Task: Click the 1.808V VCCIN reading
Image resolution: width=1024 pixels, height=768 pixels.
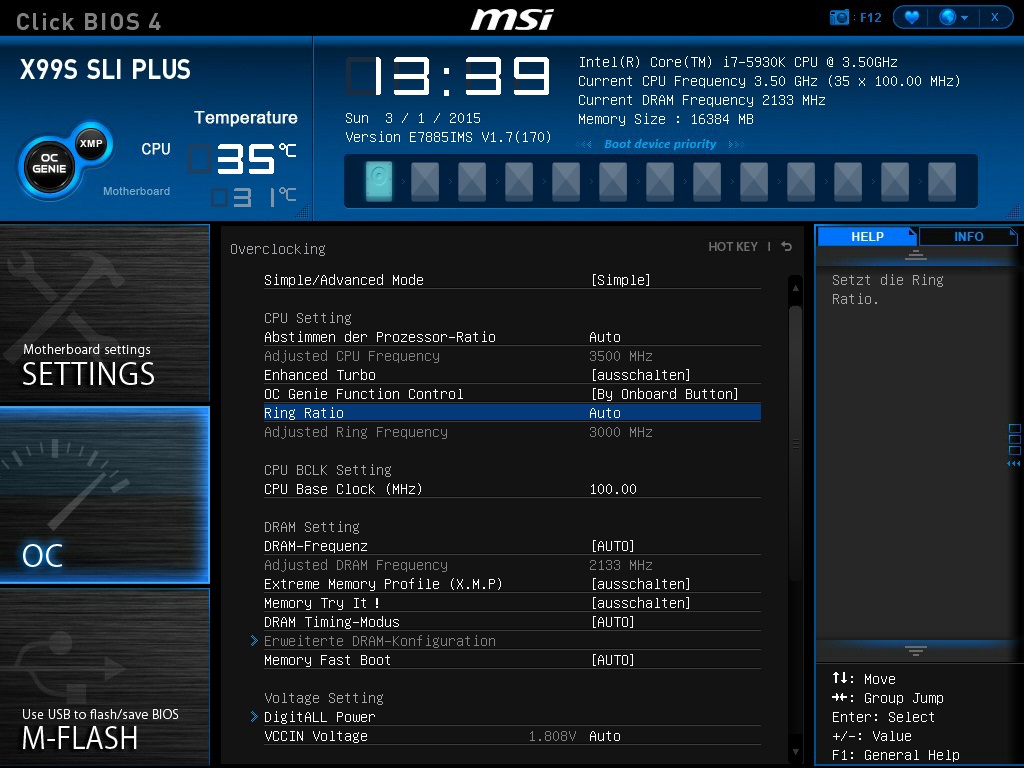Action: 552,736
